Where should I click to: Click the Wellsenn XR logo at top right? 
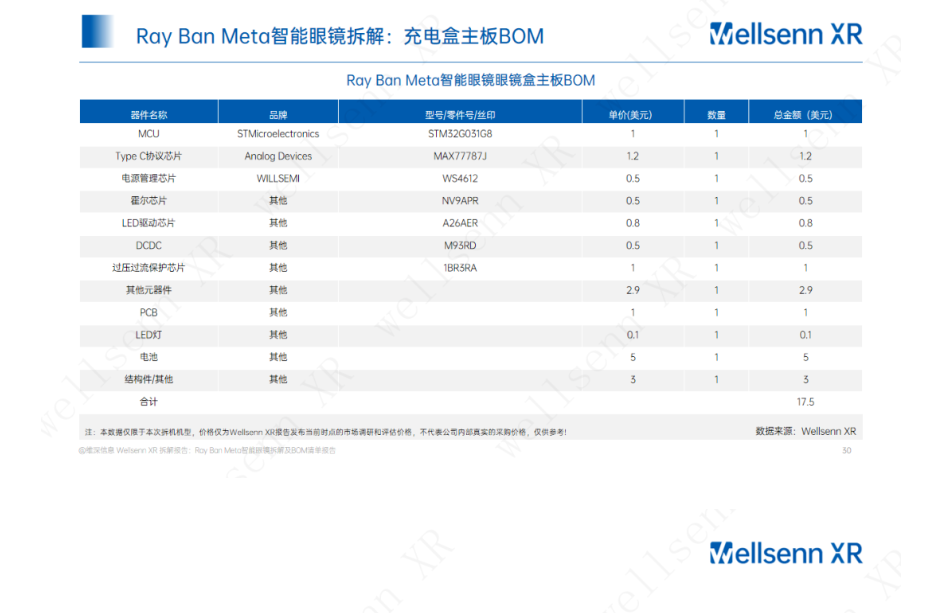click(786, 34)
